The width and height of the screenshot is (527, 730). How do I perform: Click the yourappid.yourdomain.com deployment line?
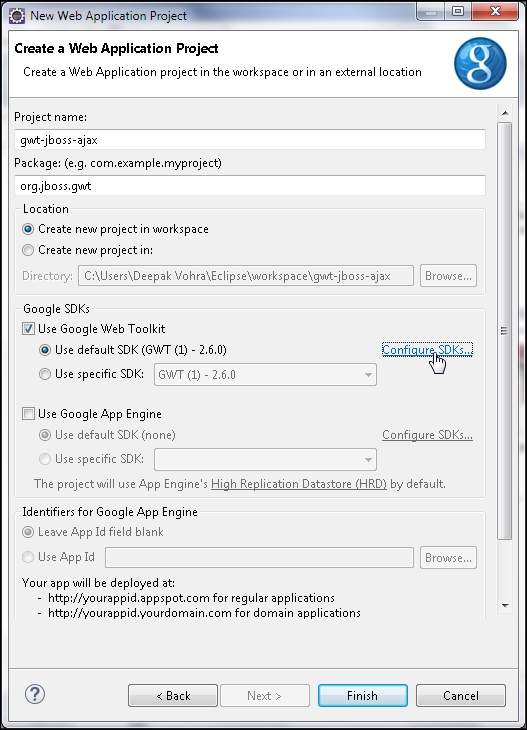[204, 613]
